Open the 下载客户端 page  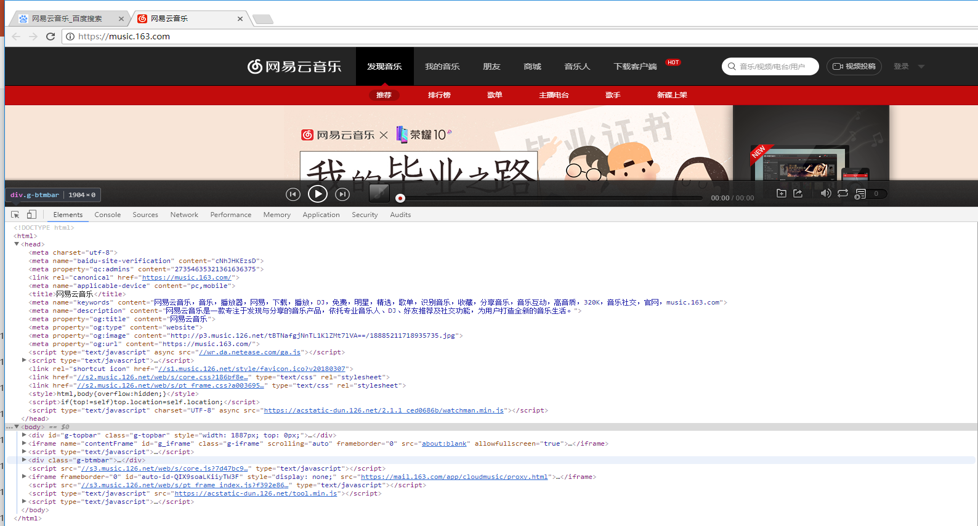click(x=635, y=66)
